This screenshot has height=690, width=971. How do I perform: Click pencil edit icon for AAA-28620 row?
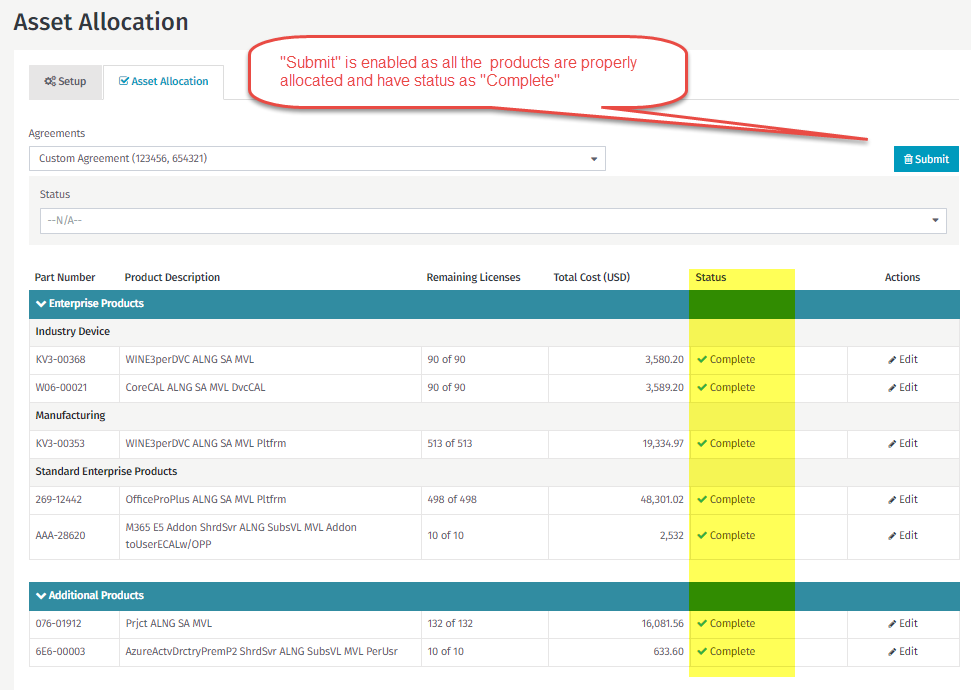pos(892,536)
